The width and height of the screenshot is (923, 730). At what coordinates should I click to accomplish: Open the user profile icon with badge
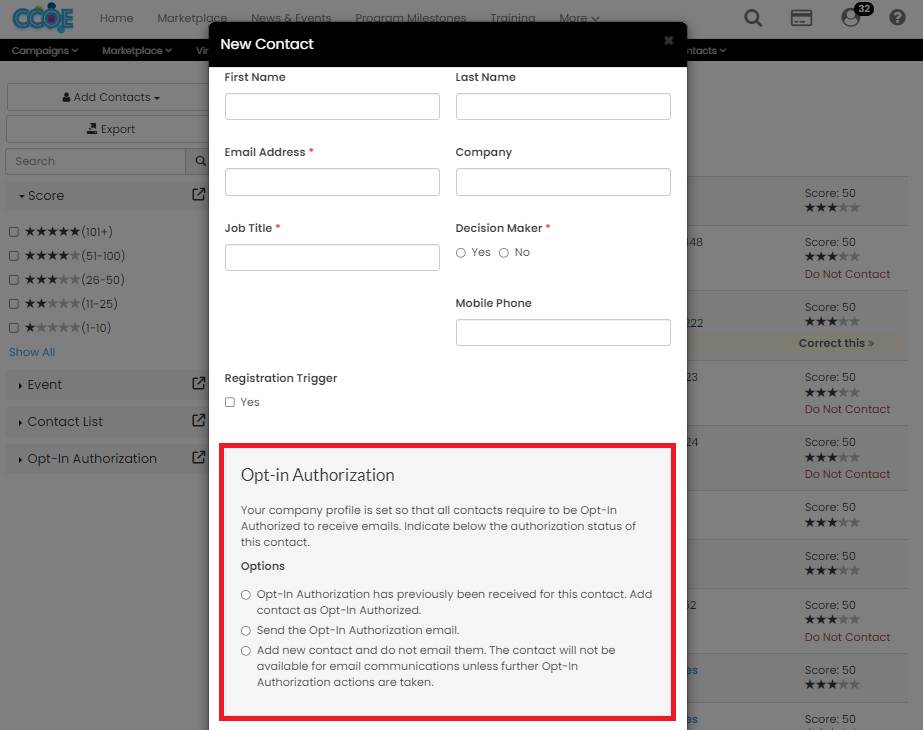[x=851, y=18]
